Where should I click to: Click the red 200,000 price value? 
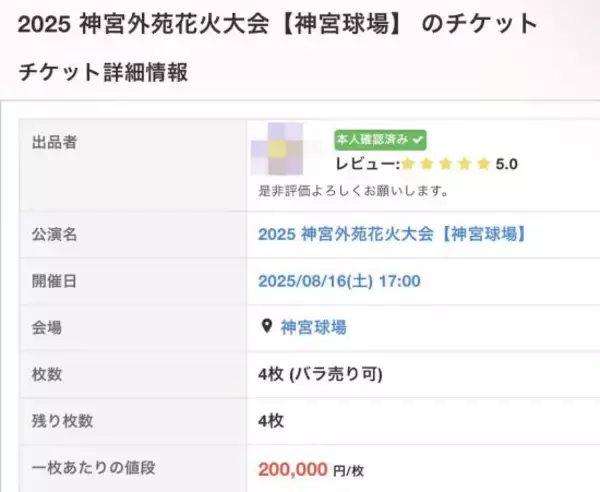[x=293, y=467]
